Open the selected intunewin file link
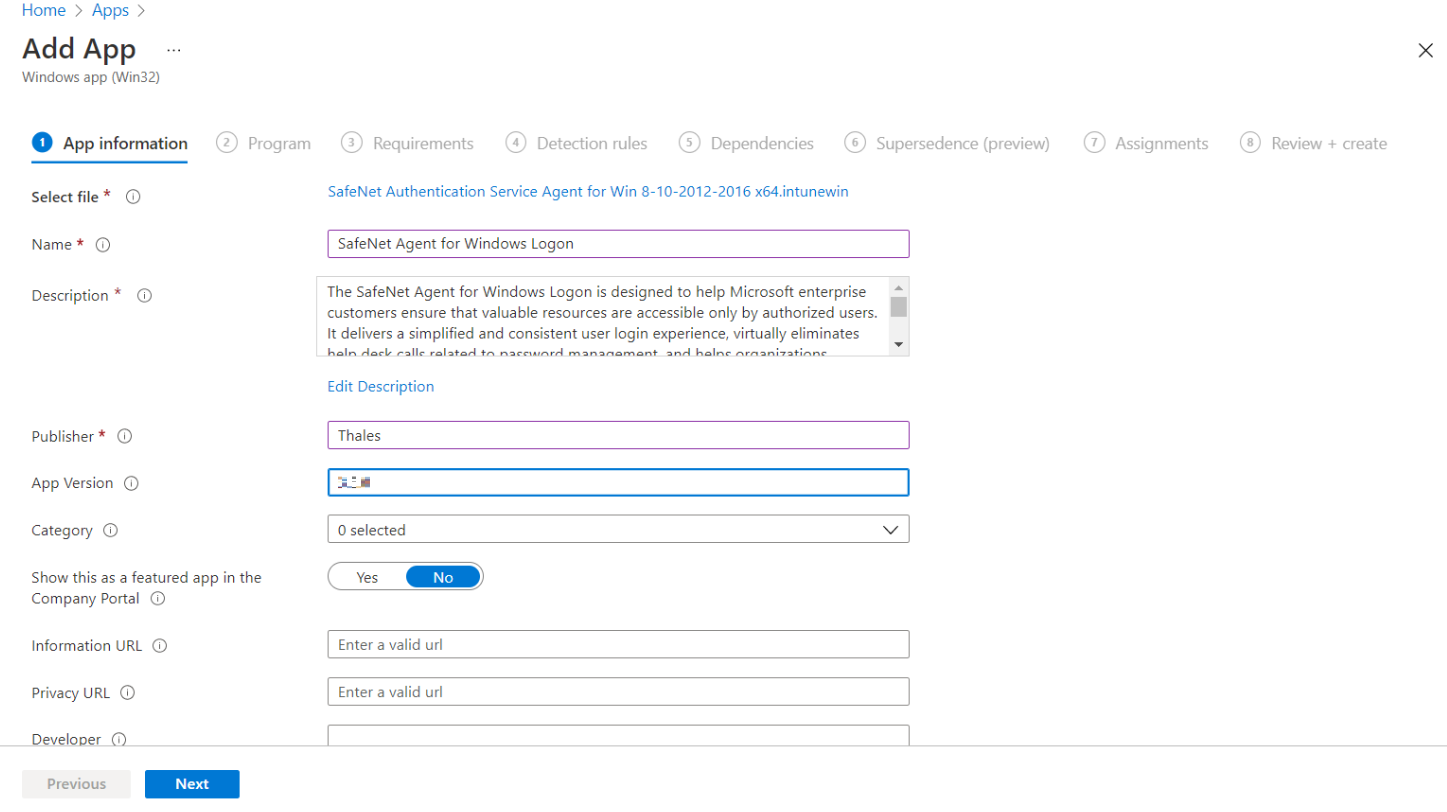Screen dimensions: 1447x812 click(588, 191)
